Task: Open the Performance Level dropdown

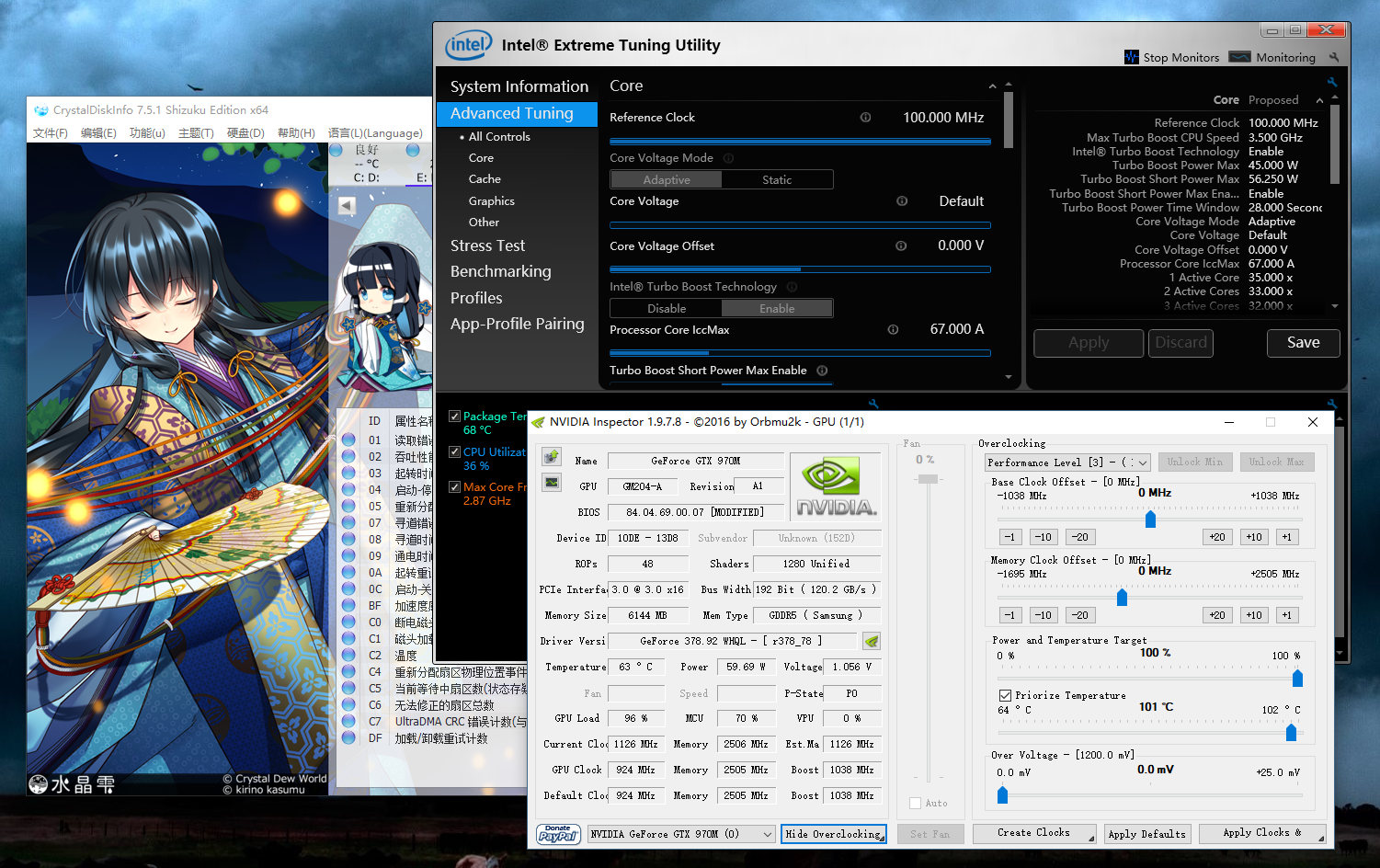Action: click(1067, 463)
